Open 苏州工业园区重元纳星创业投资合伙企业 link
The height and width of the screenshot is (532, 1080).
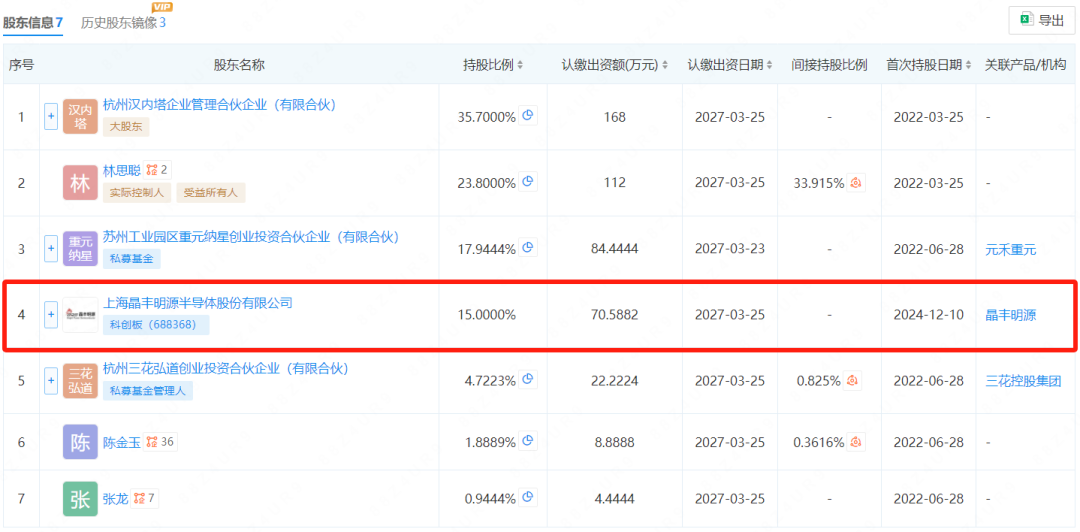click(x=251, y=236)
